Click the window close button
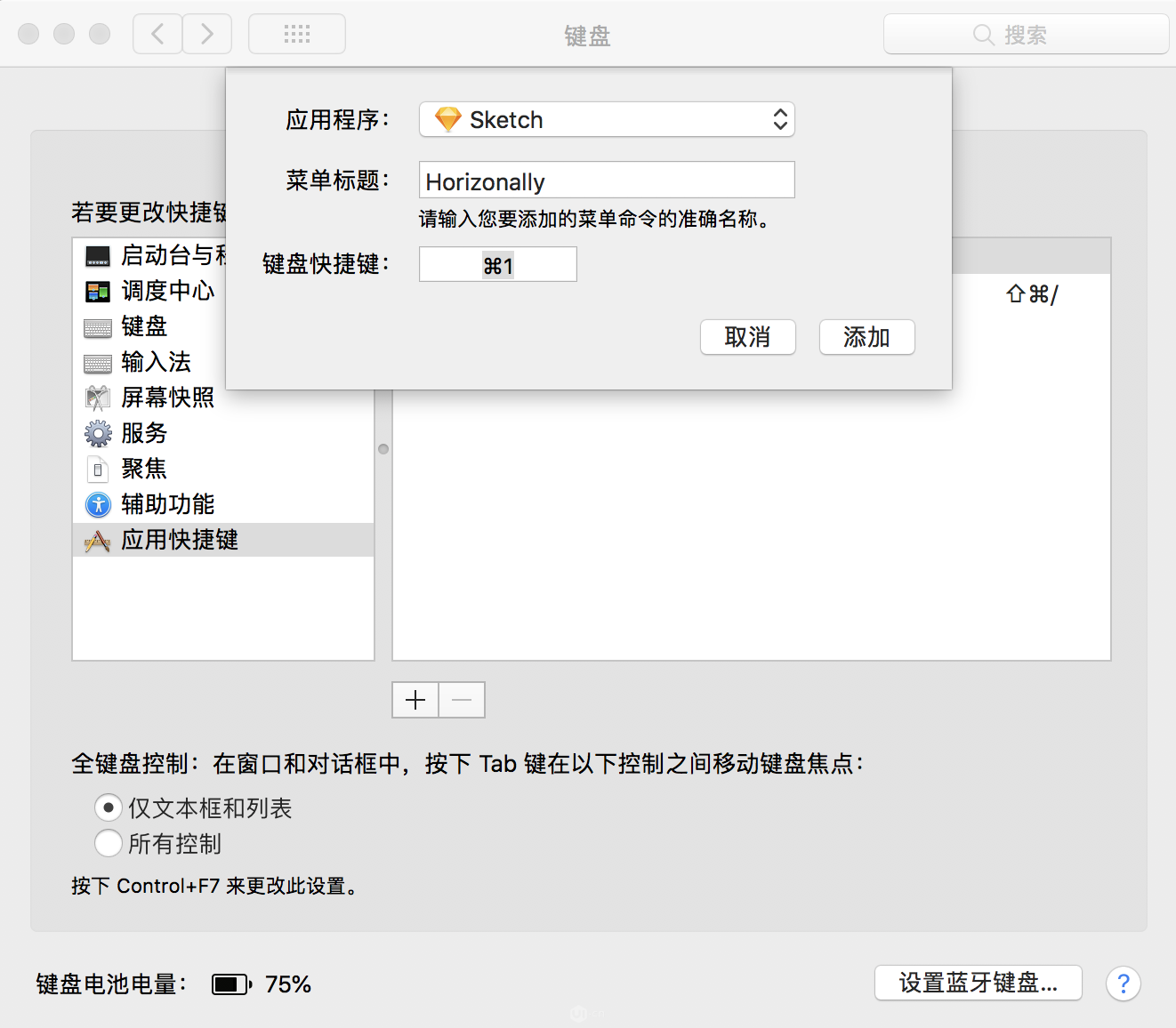 coord(28,34)
